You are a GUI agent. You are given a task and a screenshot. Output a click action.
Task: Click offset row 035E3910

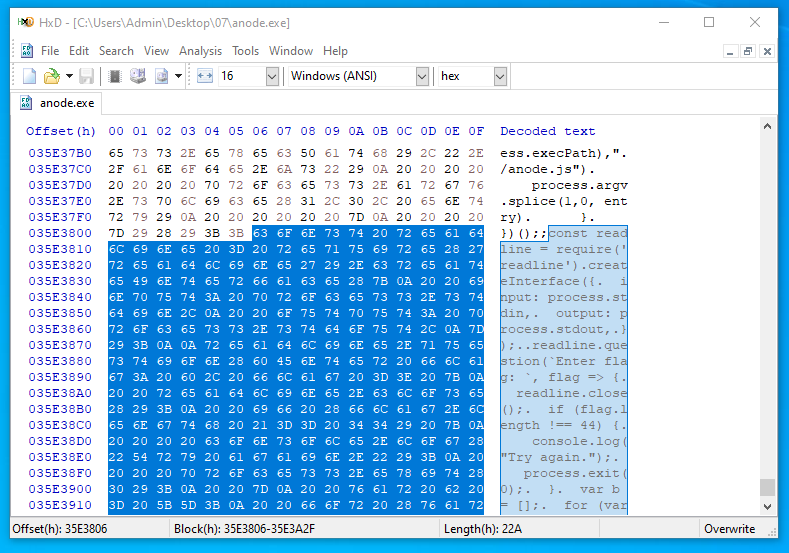[x=60, y=505]
